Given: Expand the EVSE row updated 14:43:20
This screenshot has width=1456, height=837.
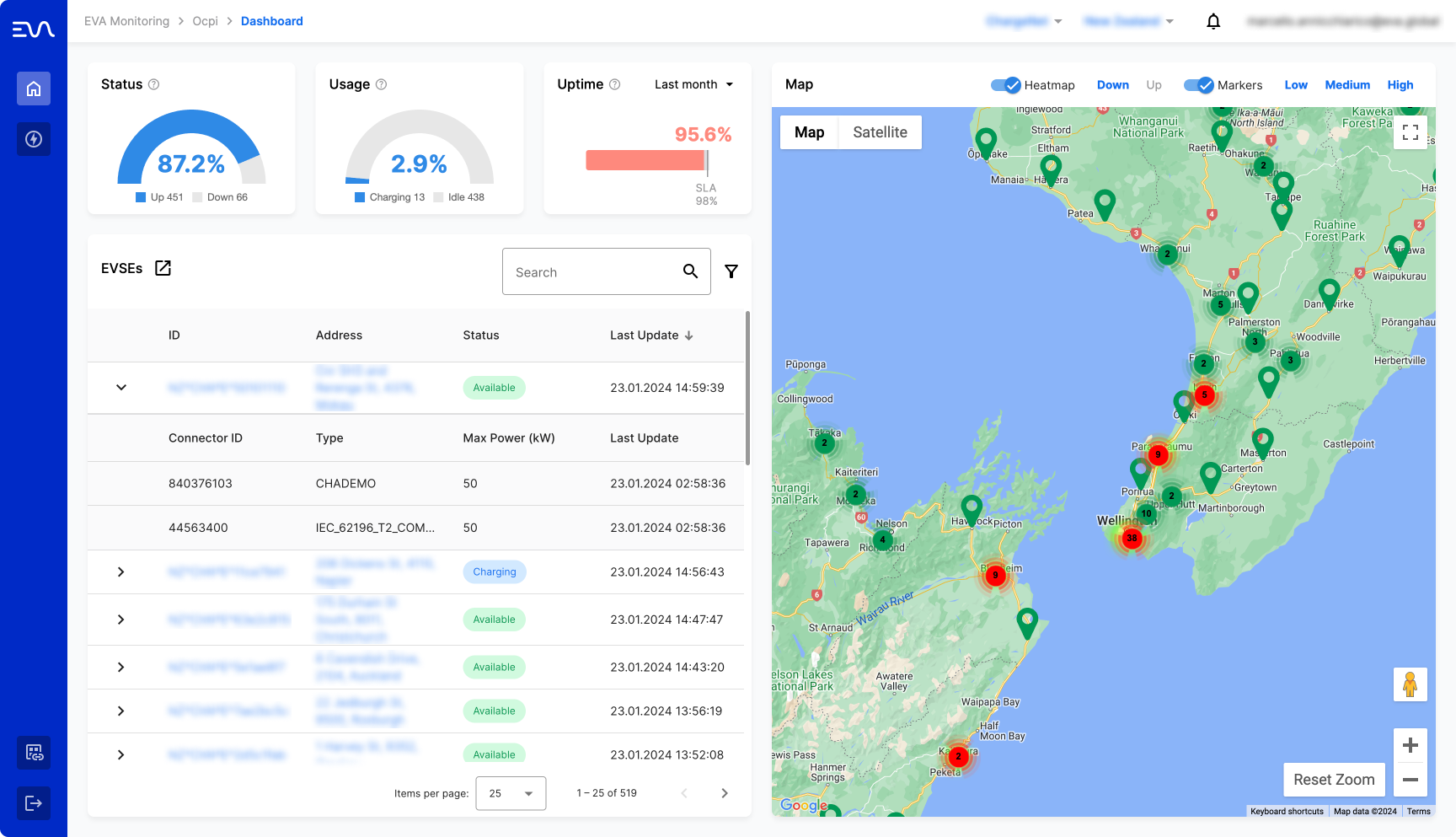Looking at the screenshot, I should (x=121, y=668).
